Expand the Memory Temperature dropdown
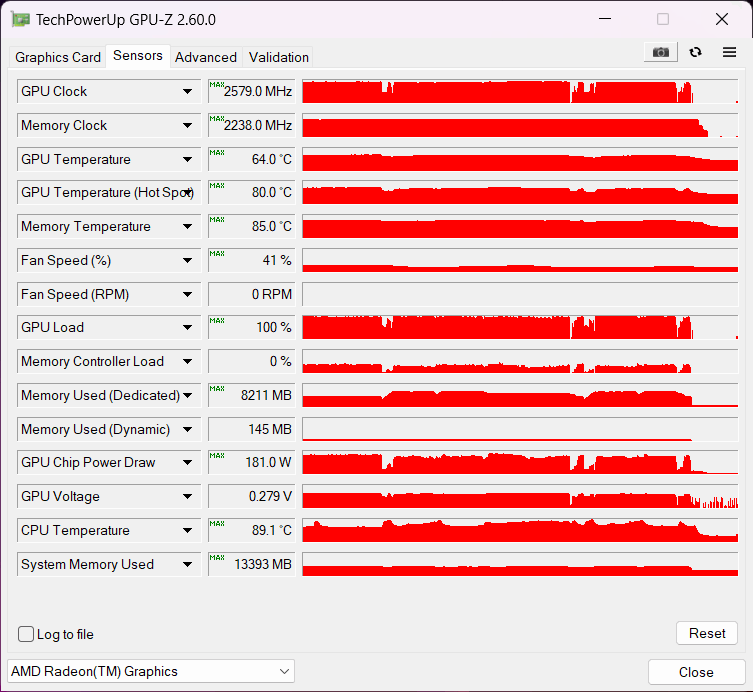The width and height of the screenshot is (753, 692). 187,227
